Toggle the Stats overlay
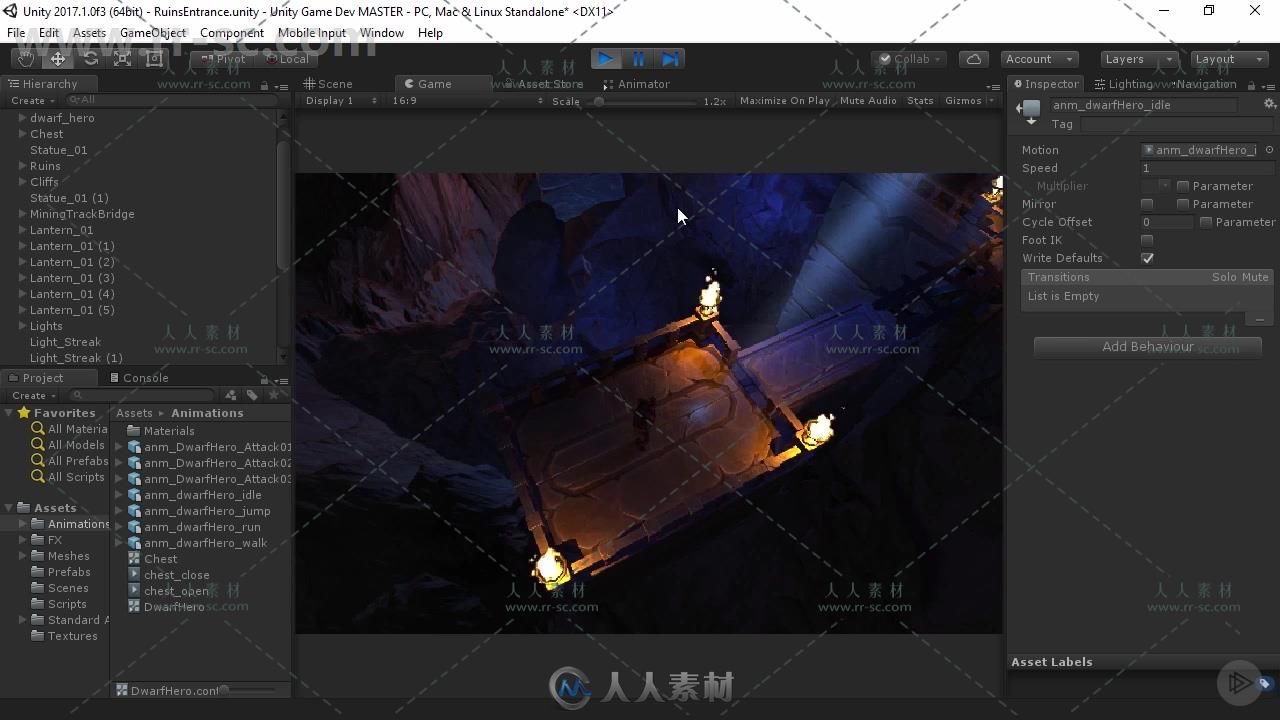 tap(920, 101)
